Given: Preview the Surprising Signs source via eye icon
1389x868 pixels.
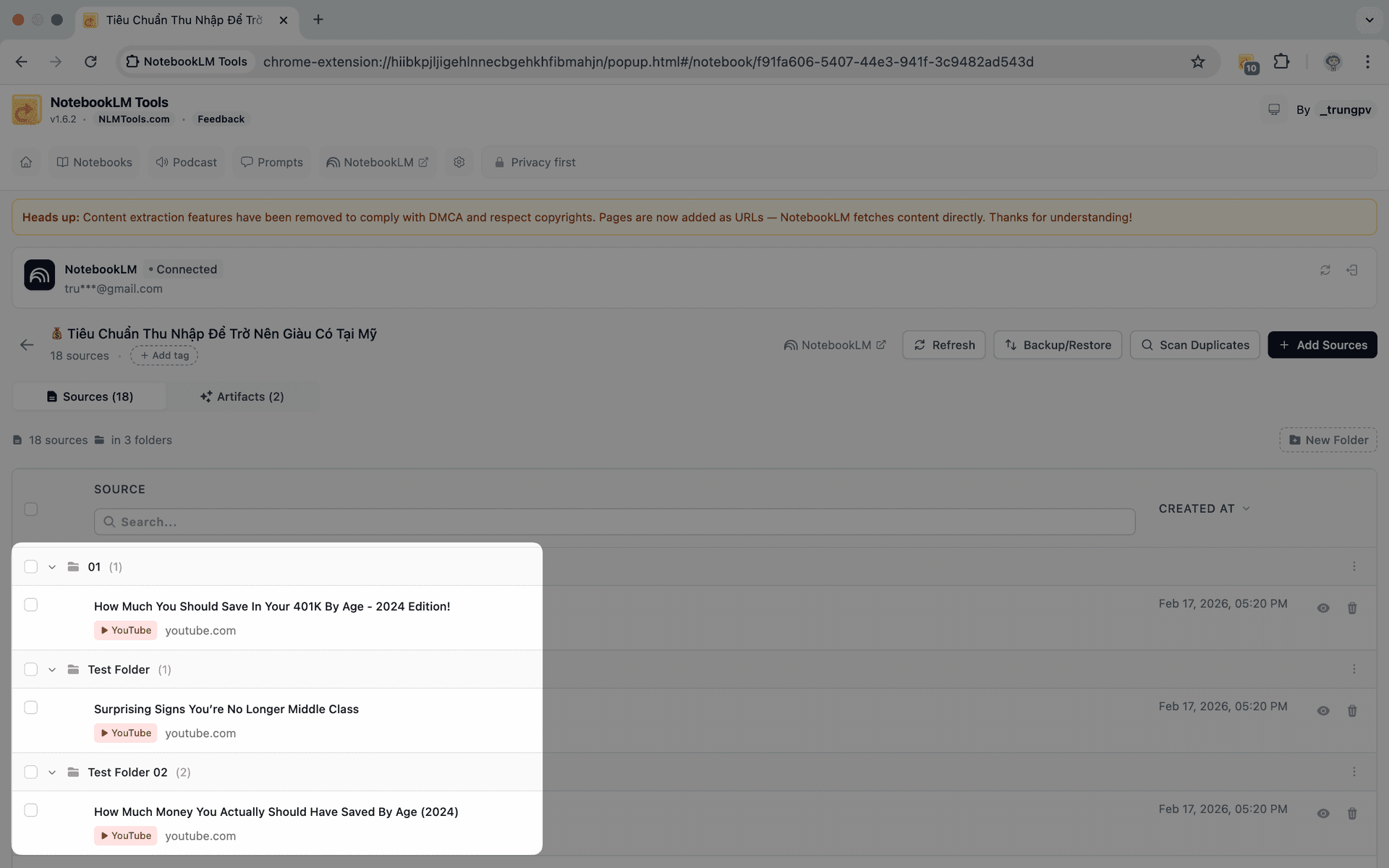Looking at the screenshot, I should pyautogui.click(x=1322, y=711).
